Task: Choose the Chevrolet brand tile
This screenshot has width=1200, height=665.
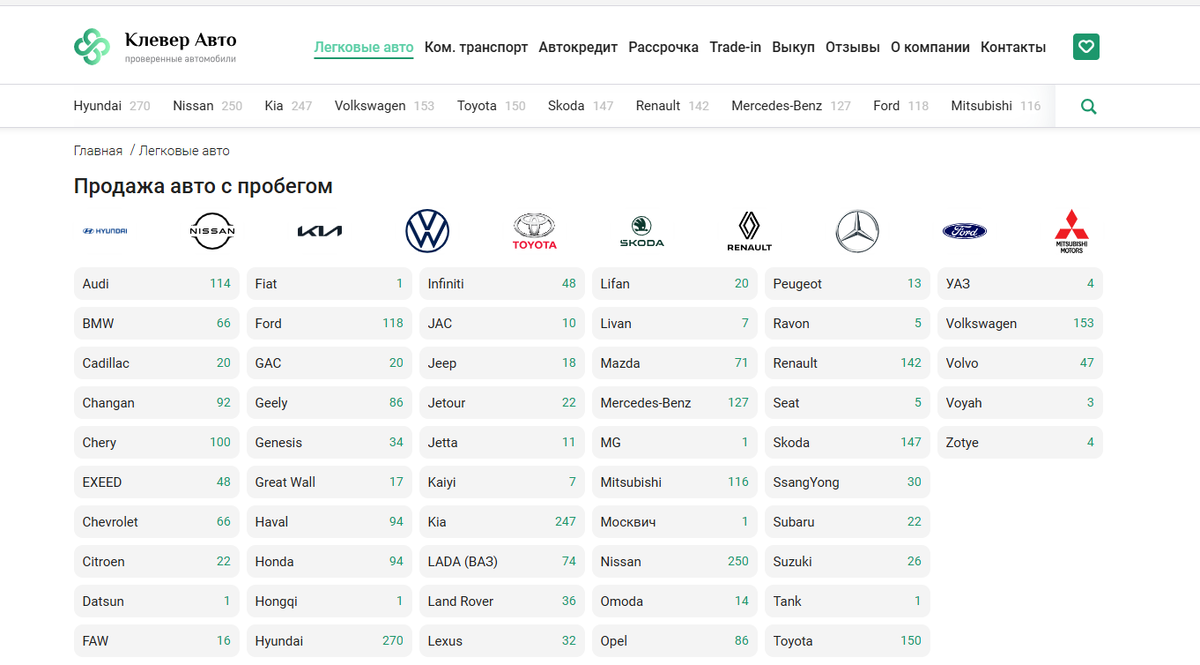Action: click(x=157, y=522)
